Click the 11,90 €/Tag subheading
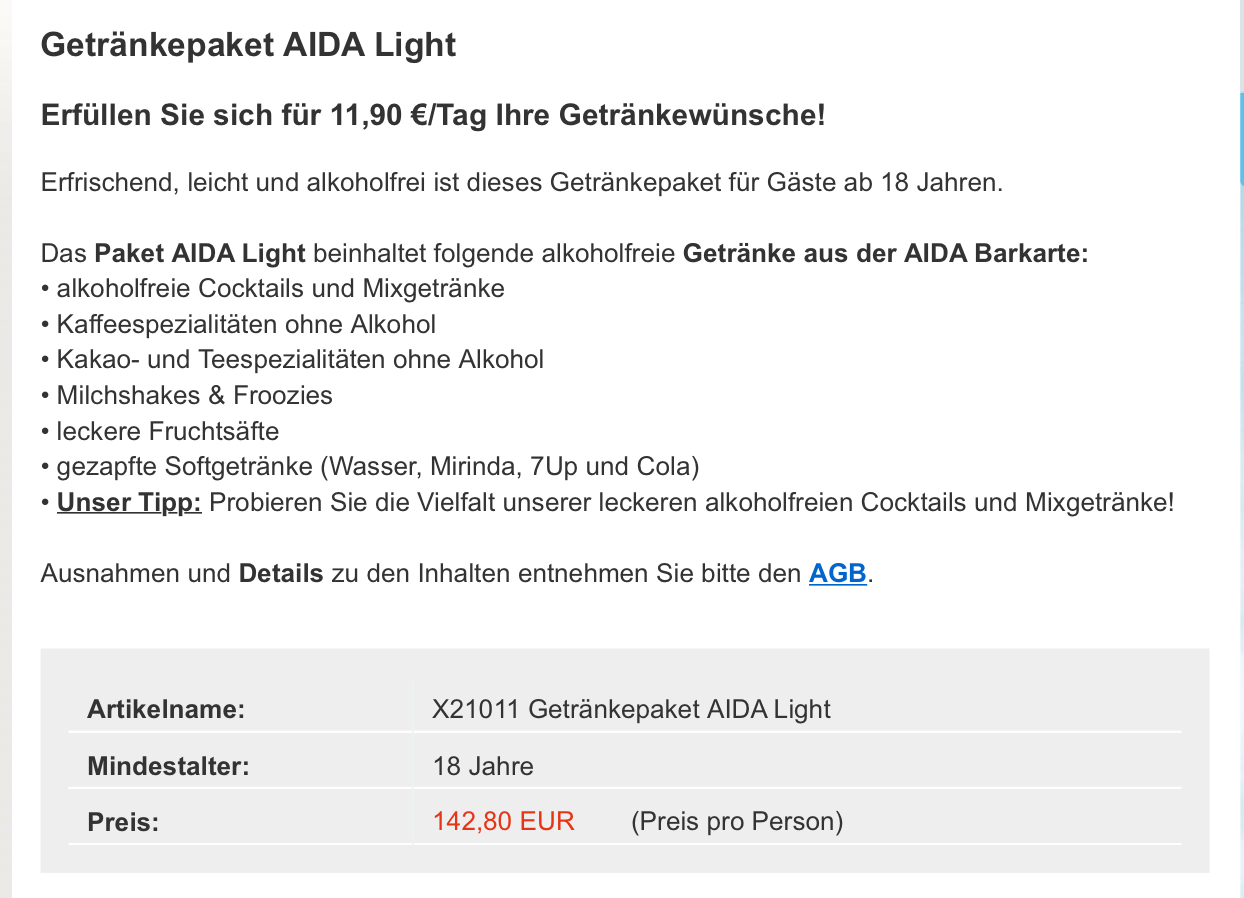The width and height of the screenshot is (1244, 898). pyautogui.click(x=433, y=115)
